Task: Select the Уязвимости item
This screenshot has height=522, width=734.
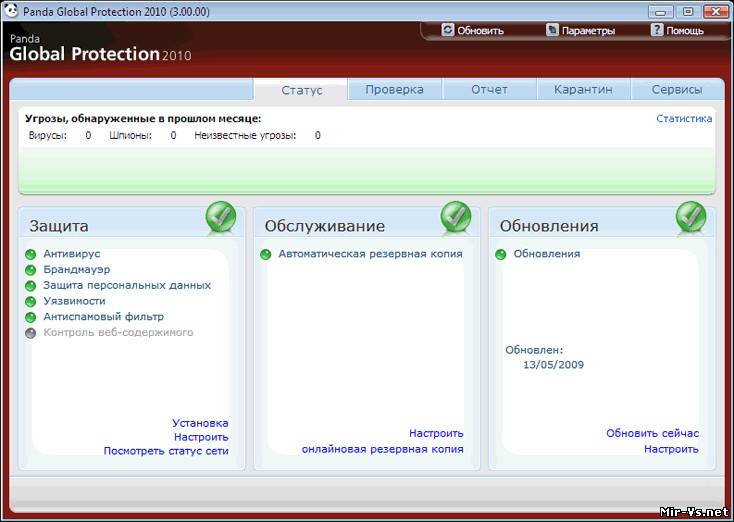Action: pos(74,301)
